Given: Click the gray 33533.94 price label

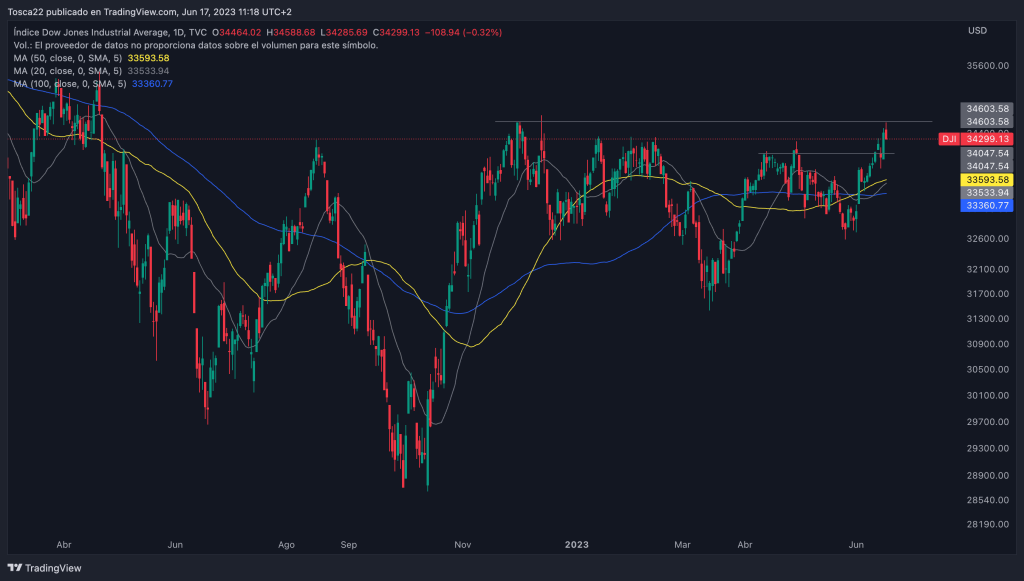Looking at the screenshot, I should click(986, 192).
